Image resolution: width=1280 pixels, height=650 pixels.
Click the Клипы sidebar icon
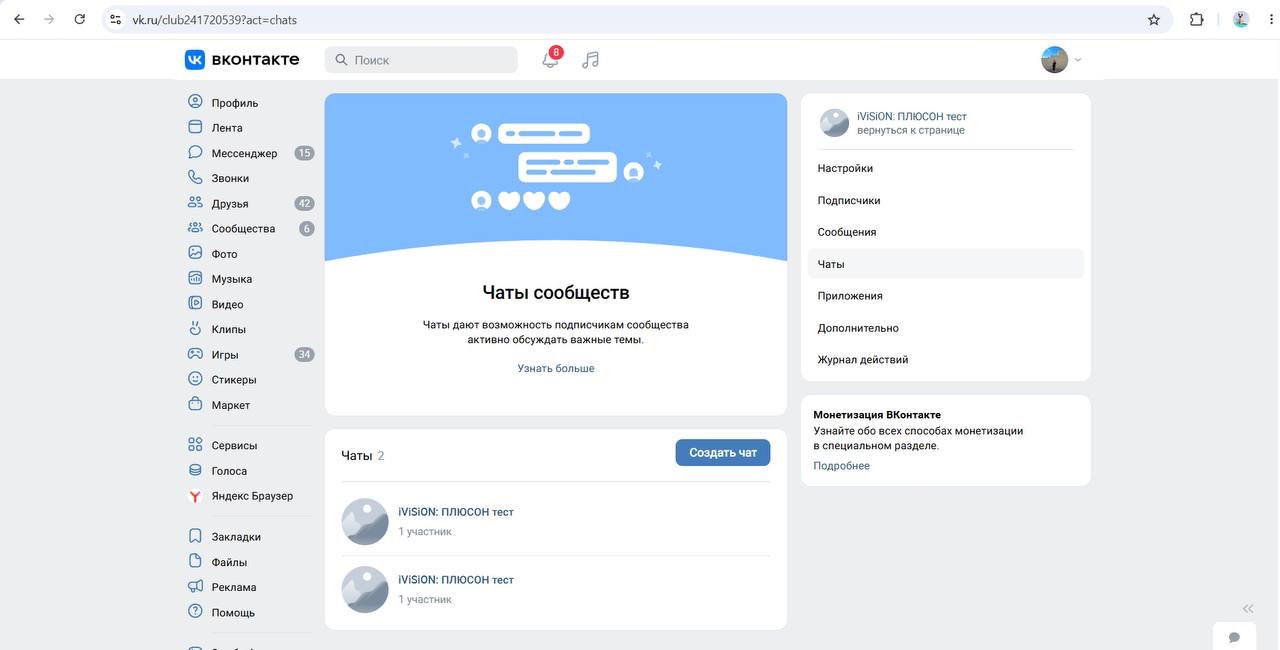(195, 329)
